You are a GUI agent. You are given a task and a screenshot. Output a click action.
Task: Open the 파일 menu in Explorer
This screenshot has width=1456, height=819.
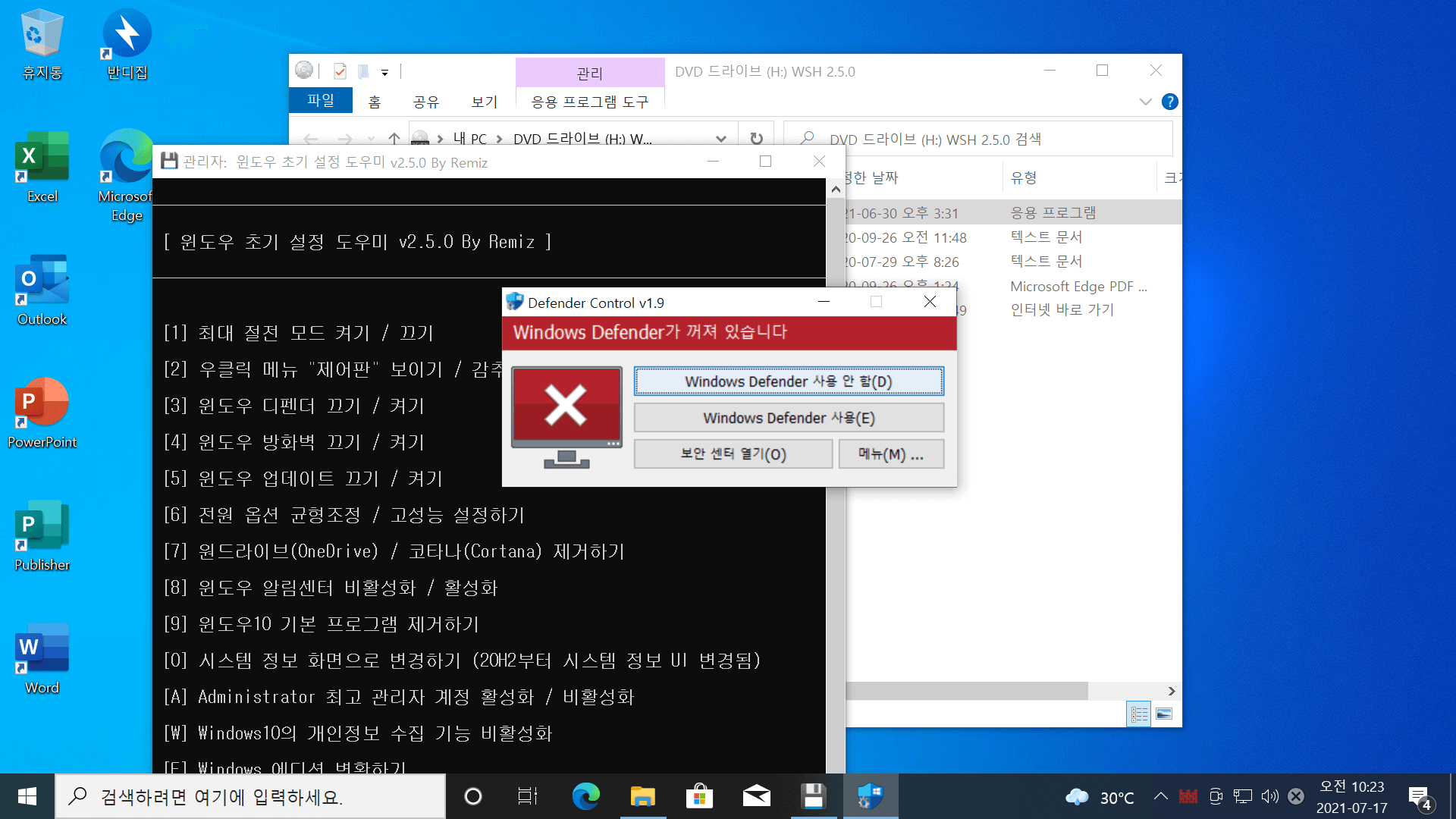321,100
